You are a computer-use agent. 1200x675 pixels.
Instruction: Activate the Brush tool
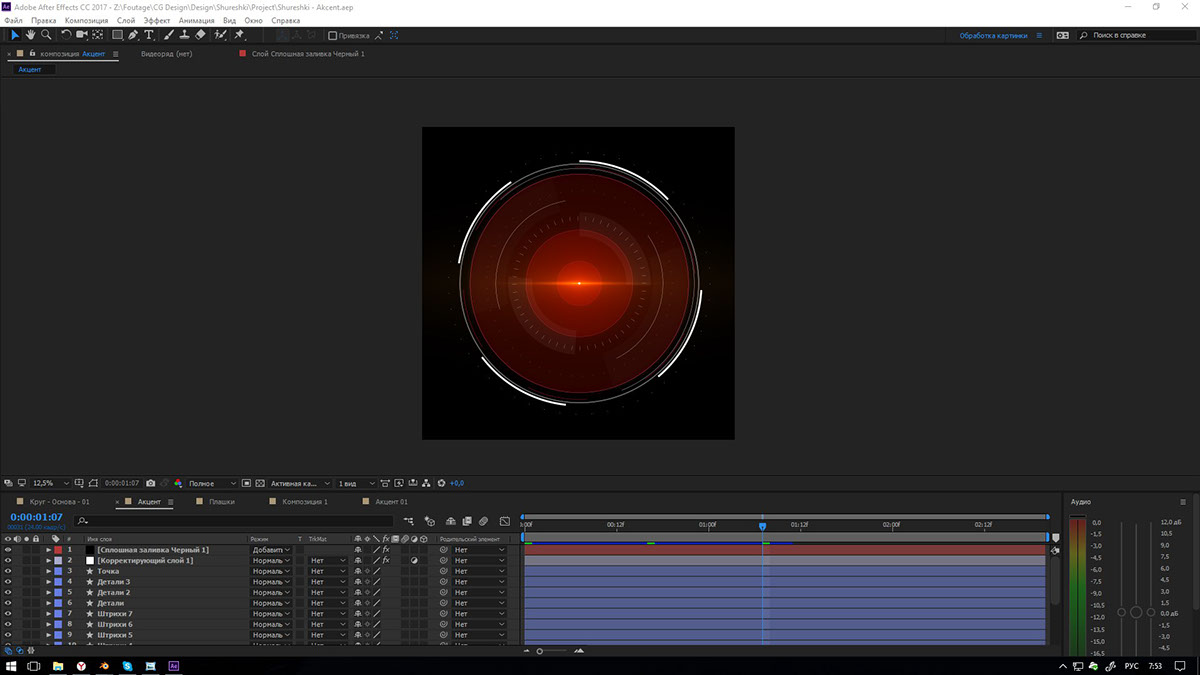(x=168, y=35)
